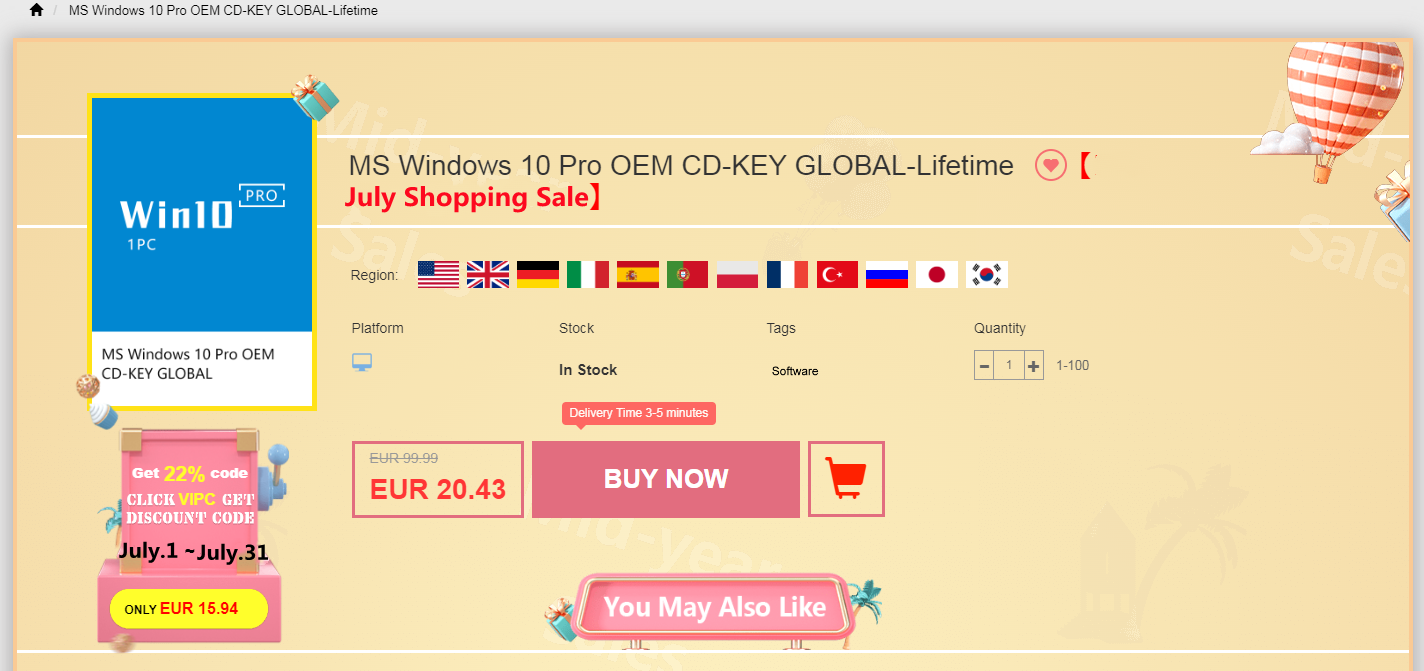Select the French flag region

[x=788, y=274]
